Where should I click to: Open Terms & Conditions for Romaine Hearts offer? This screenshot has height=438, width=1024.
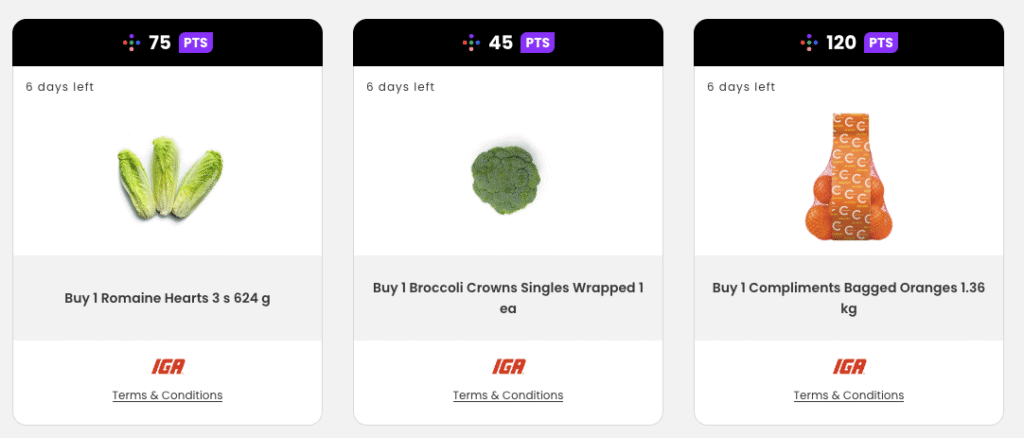(167, 395)
